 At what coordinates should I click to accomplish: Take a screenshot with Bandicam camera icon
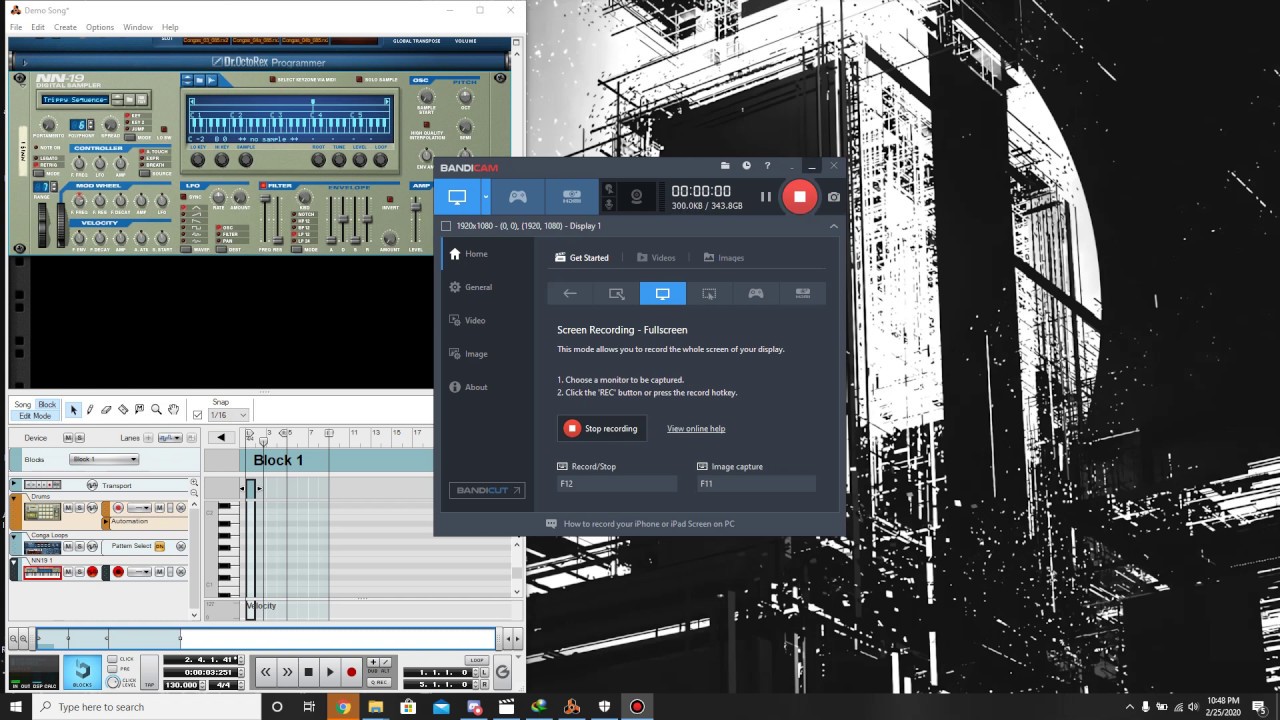(834, 197)
